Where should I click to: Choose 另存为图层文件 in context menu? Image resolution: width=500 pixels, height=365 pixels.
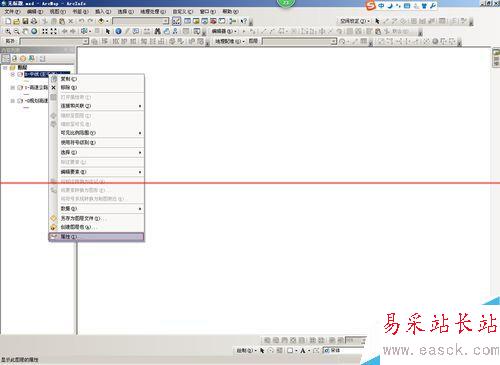(x=96, y=218)
